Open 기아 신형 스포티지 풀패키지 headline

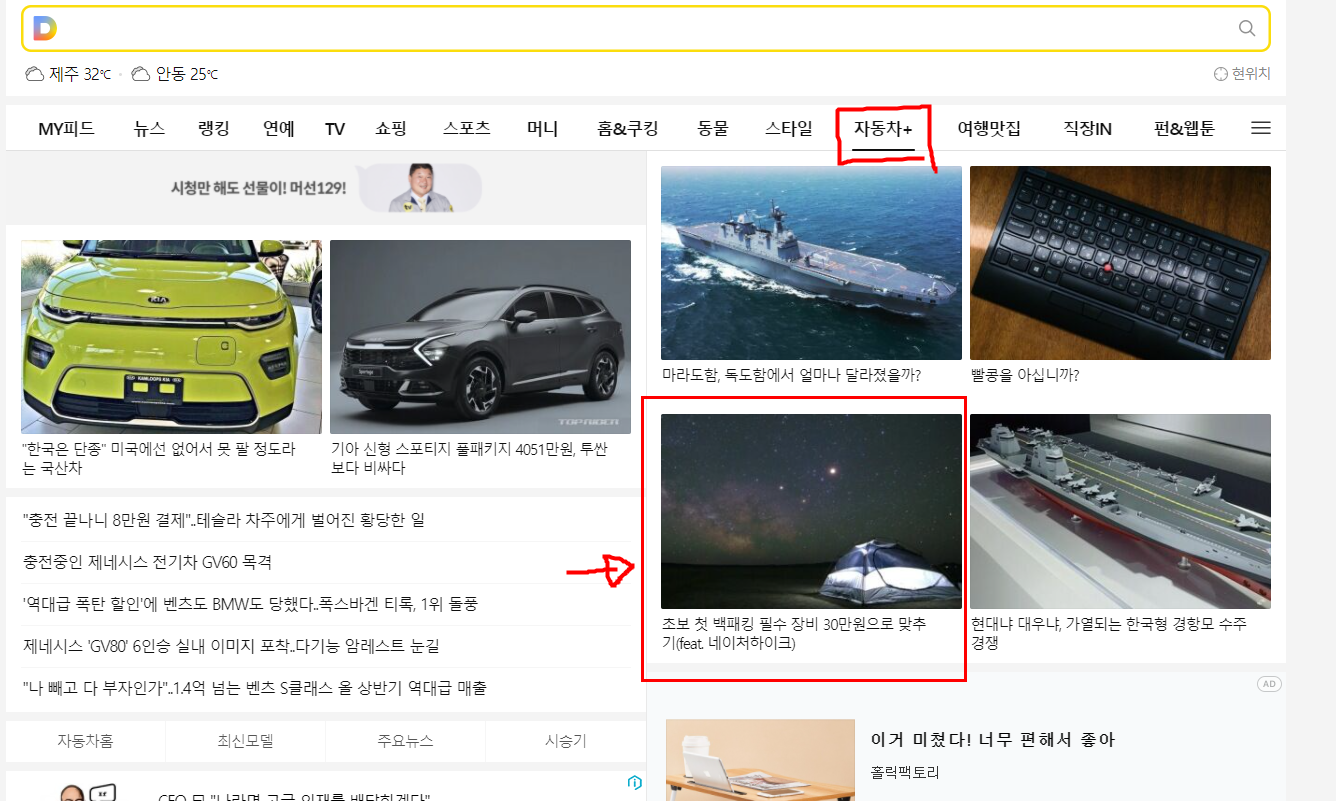point(469,458)
